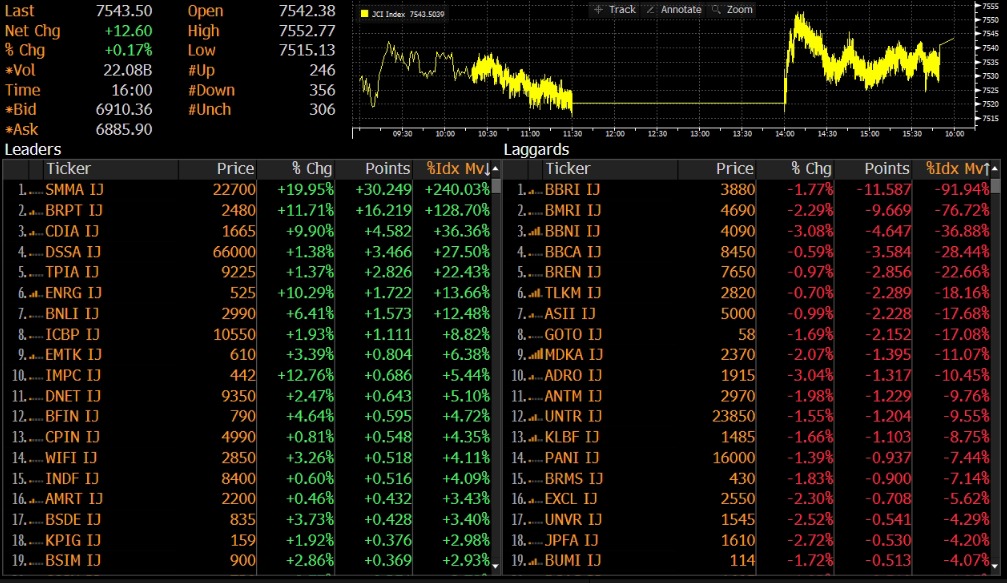Click Laggards table % Chg column header

[x=811, y=169]
